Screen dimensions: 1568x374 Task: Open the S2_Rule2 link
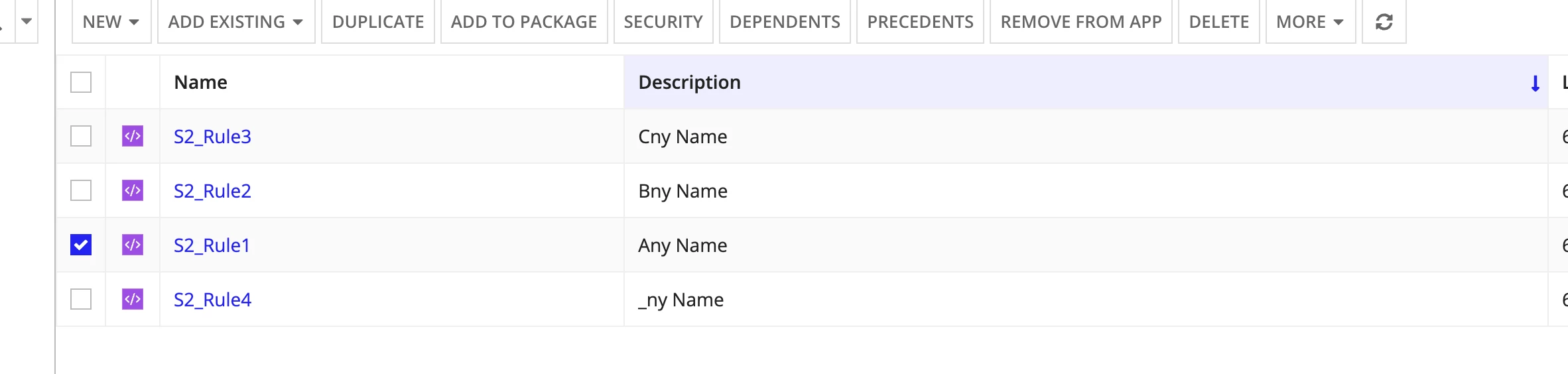(212, 191)
